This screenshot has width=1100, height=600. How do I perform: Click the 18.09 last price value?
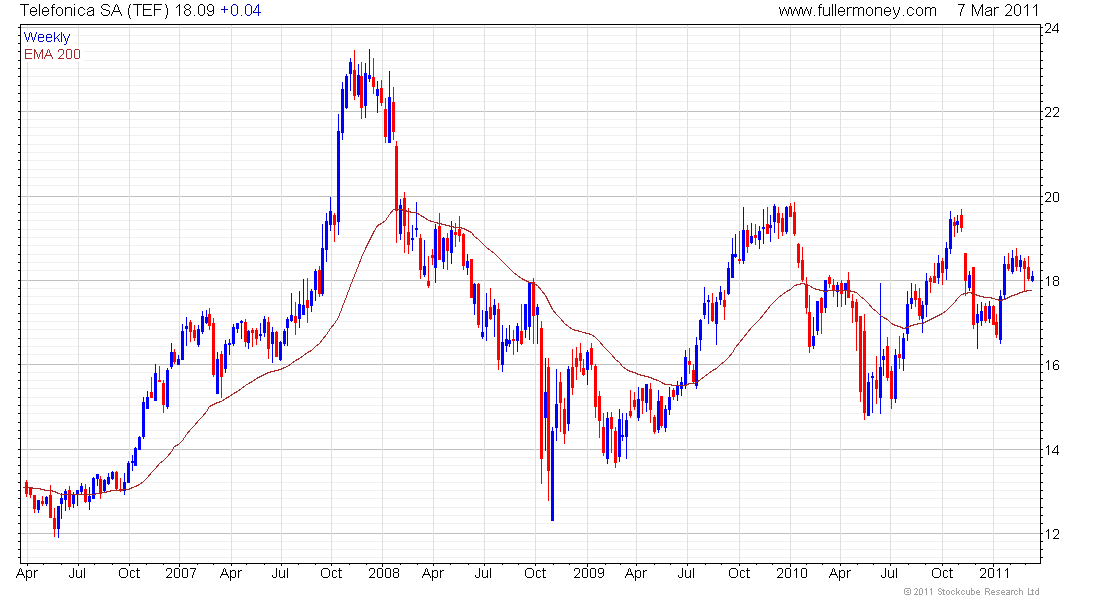tap(195, 11)
